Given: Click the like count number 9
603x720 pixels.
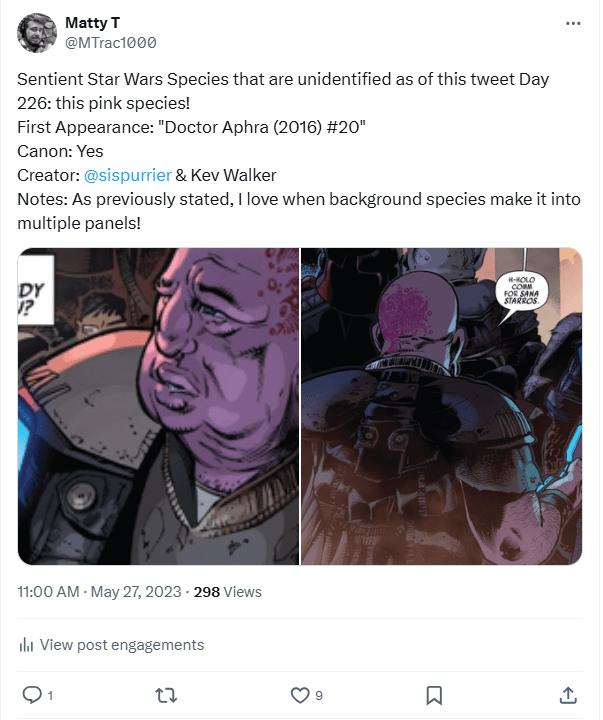Looking at the screenshot, I should point(319,695).
